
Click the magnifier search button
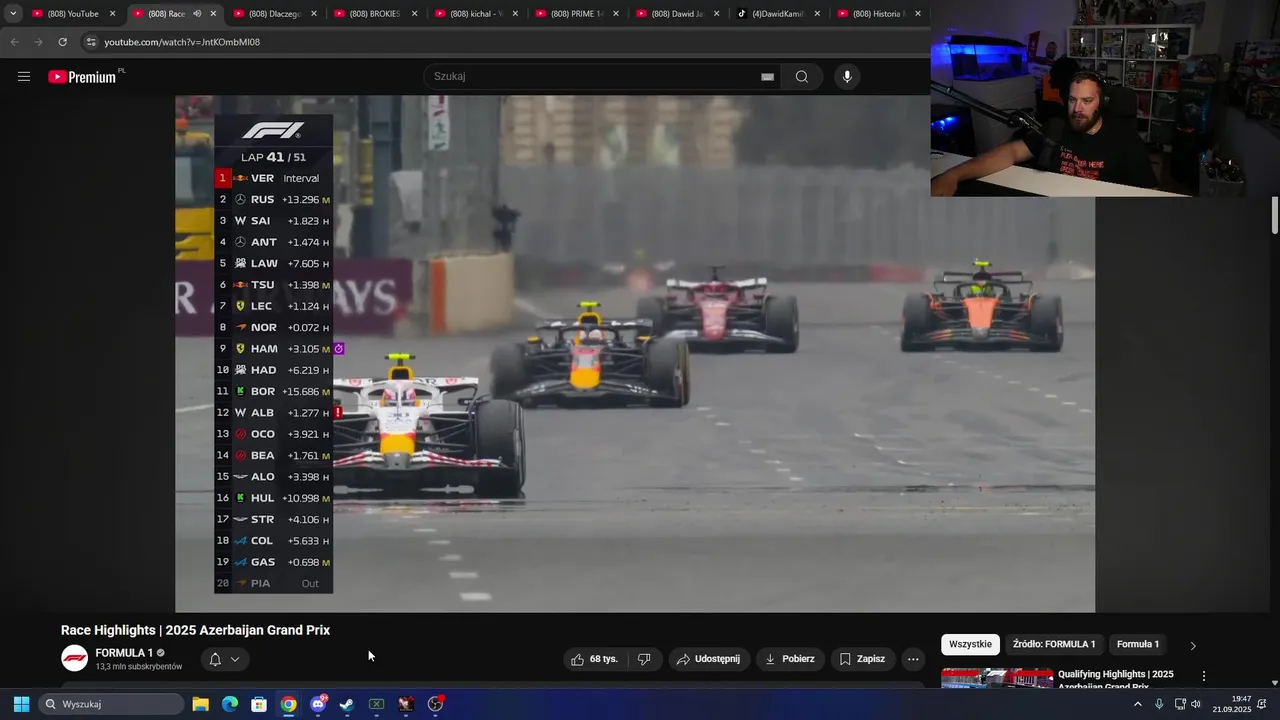(802, 77)
